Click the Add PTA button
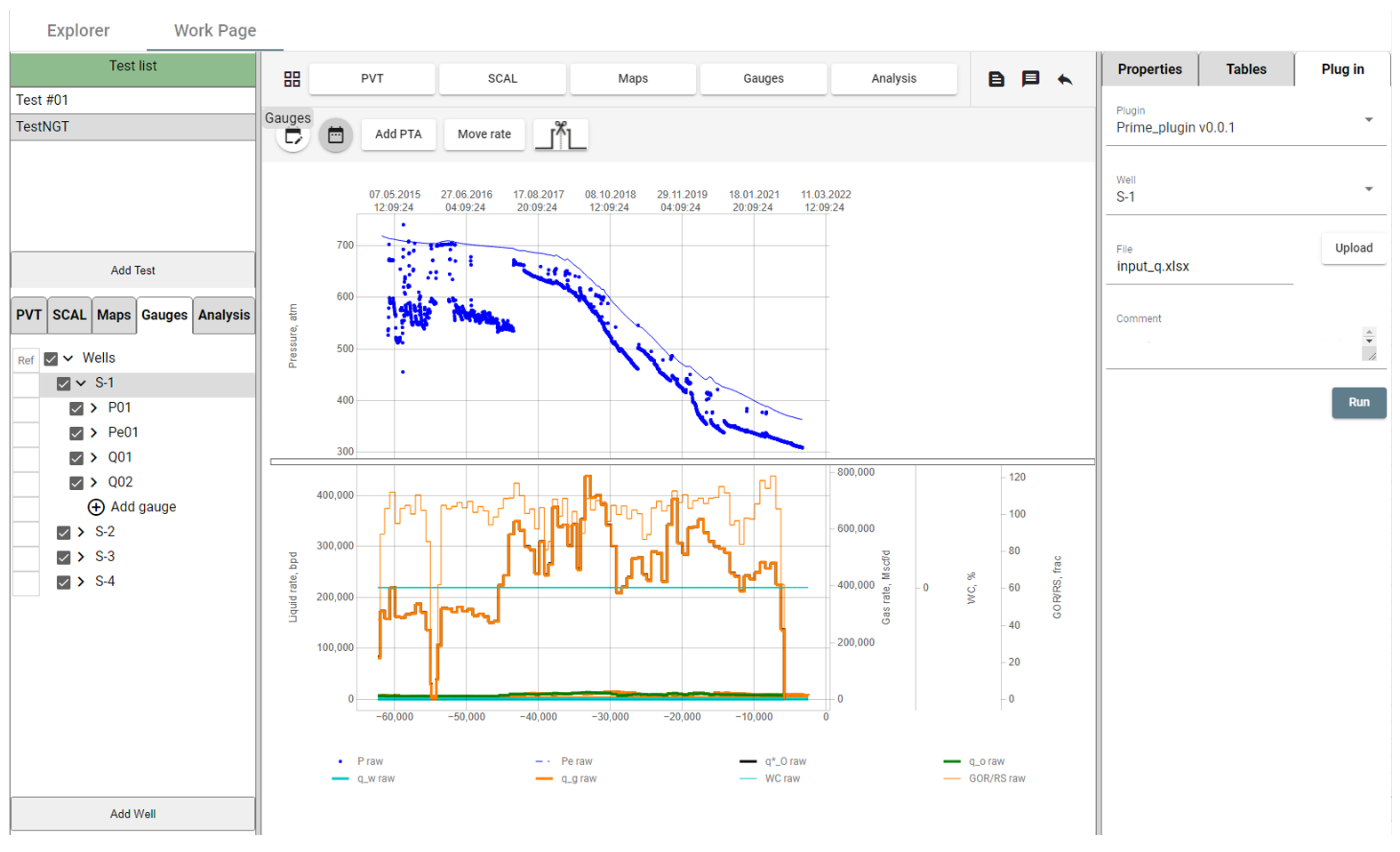The height and width of the screenshot is (852, 1400). 398,134
